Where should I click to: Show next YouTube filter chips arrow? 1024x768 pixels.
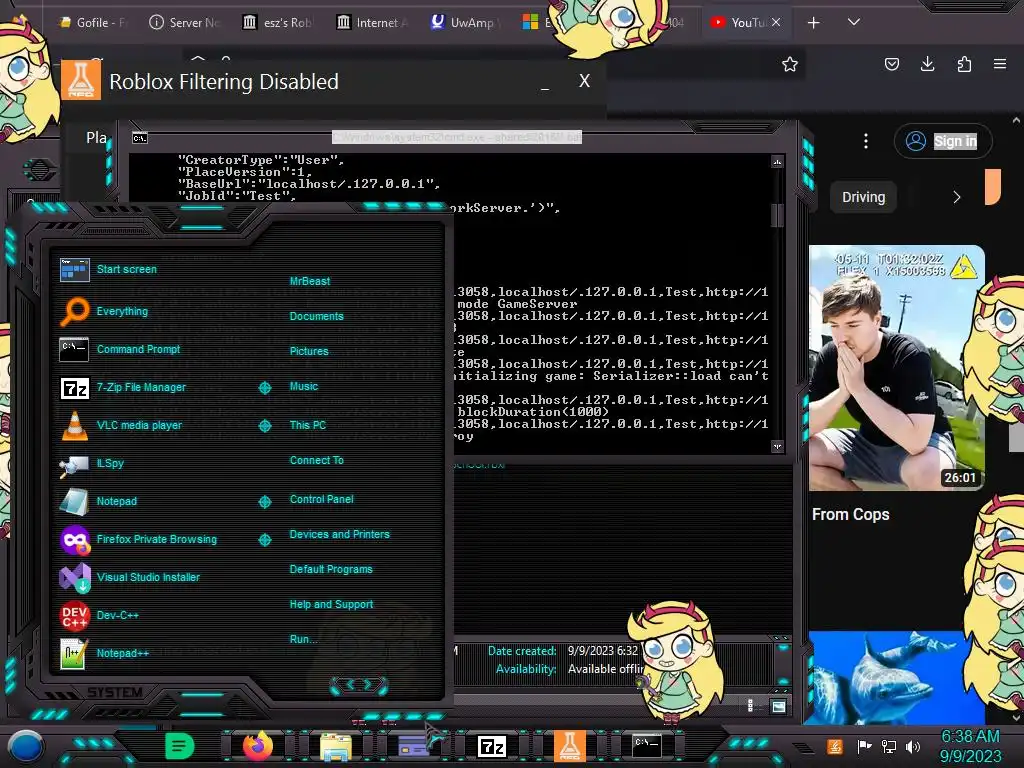(x=957, y=197)
